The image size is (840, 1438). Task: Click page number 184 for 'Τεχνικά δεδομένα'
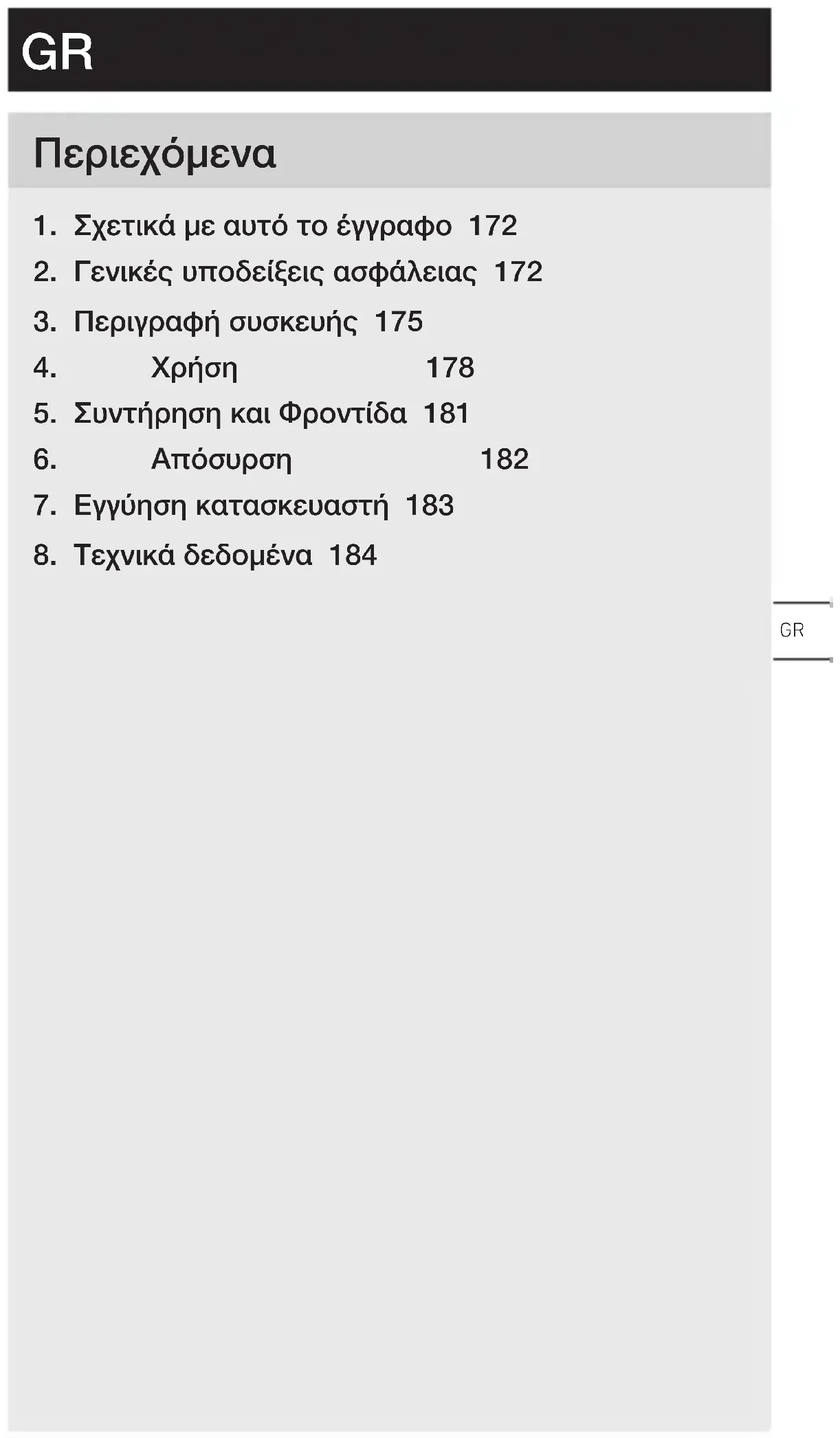353,555
